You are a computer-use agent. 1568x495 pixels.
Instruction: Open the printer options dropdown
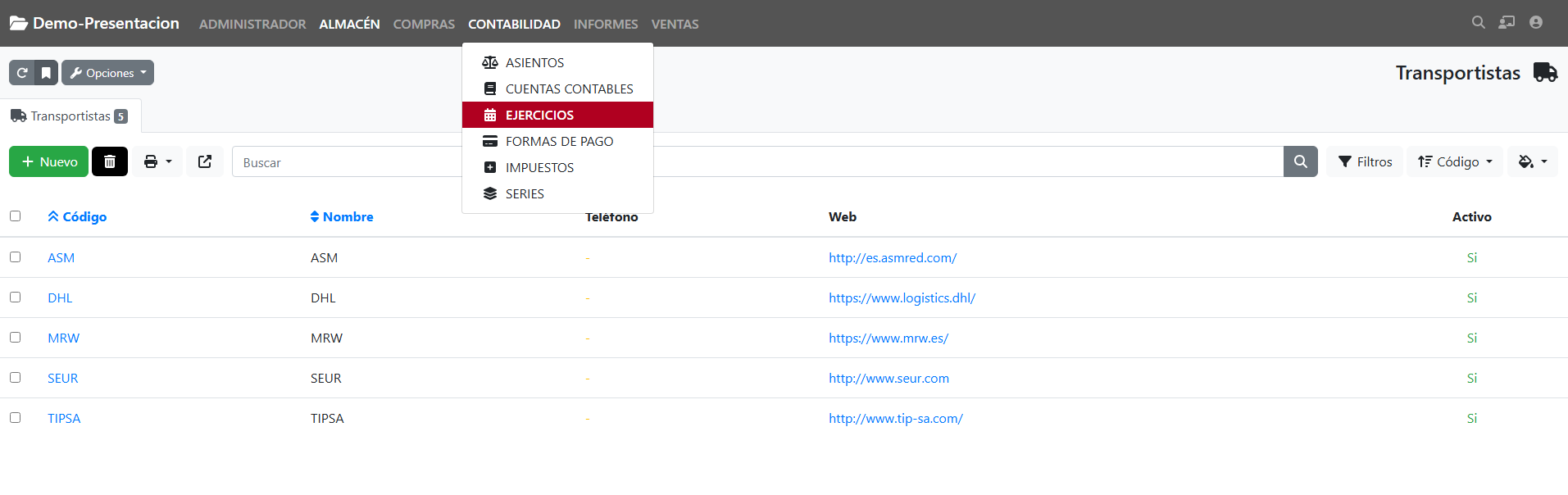[157, 162]
